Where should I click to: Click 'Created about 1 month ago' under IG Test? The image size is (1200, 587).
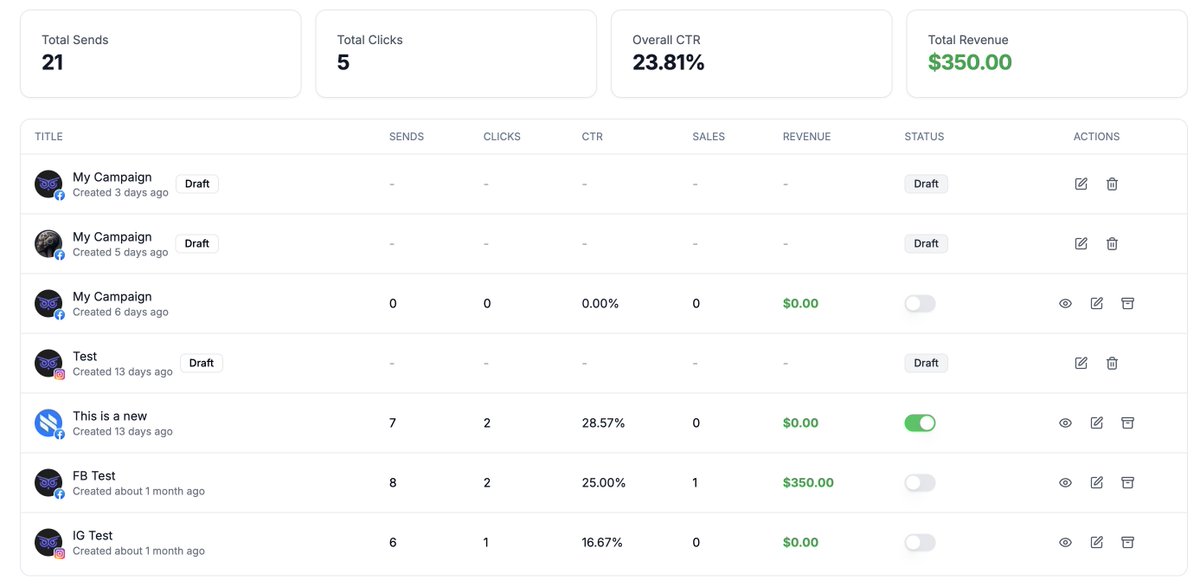(139, 551)
